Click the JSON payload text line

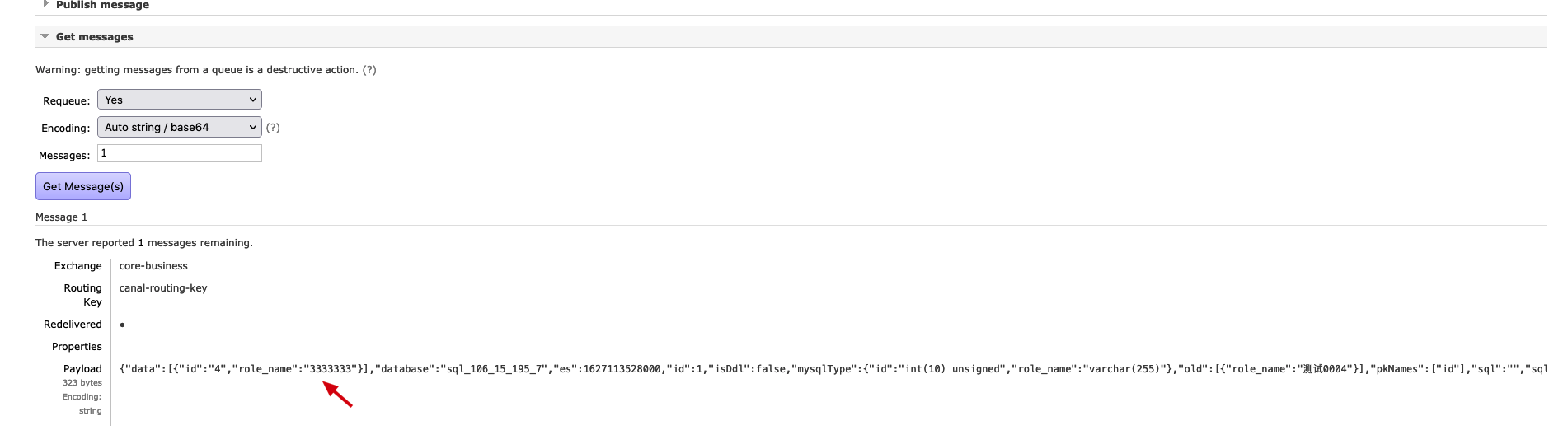click(x=833, y=369)
